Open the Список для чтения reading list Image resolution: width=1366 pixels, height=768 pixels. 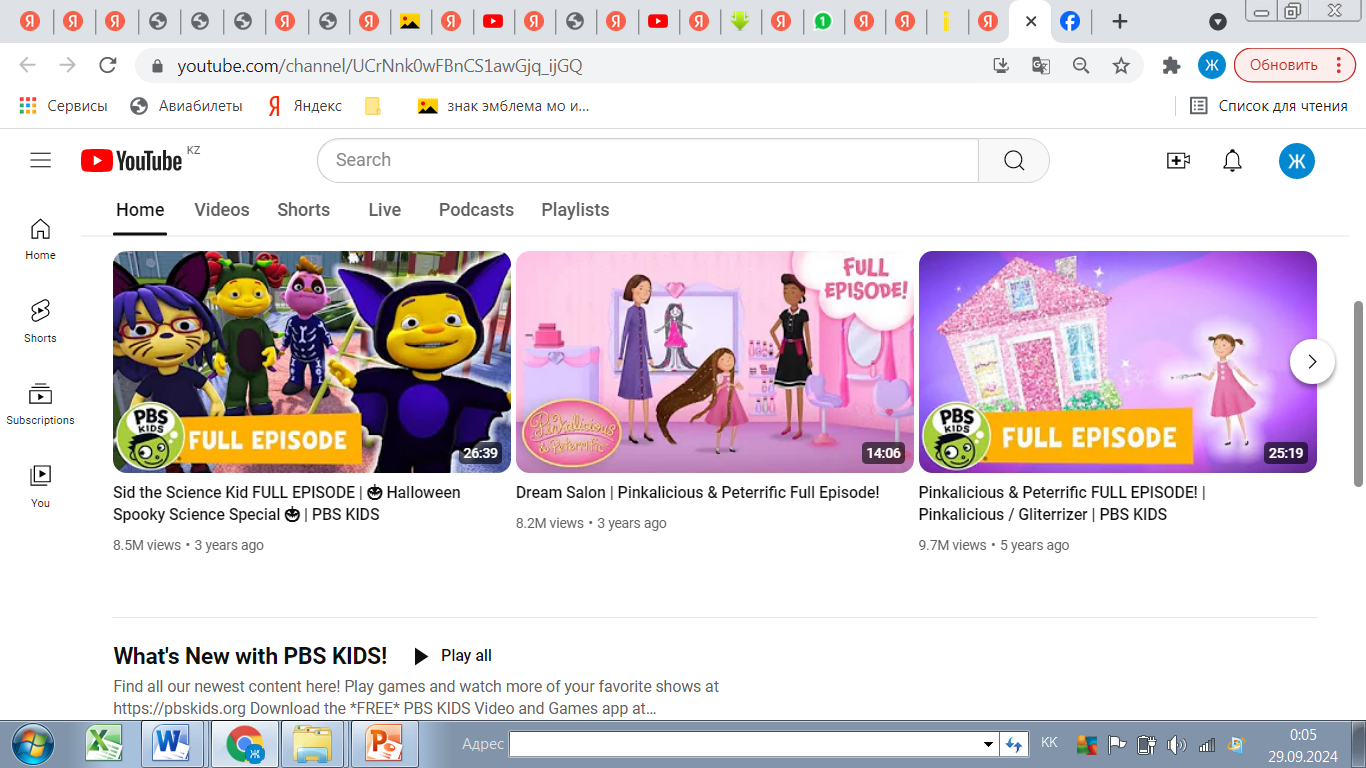(1269, 106)
